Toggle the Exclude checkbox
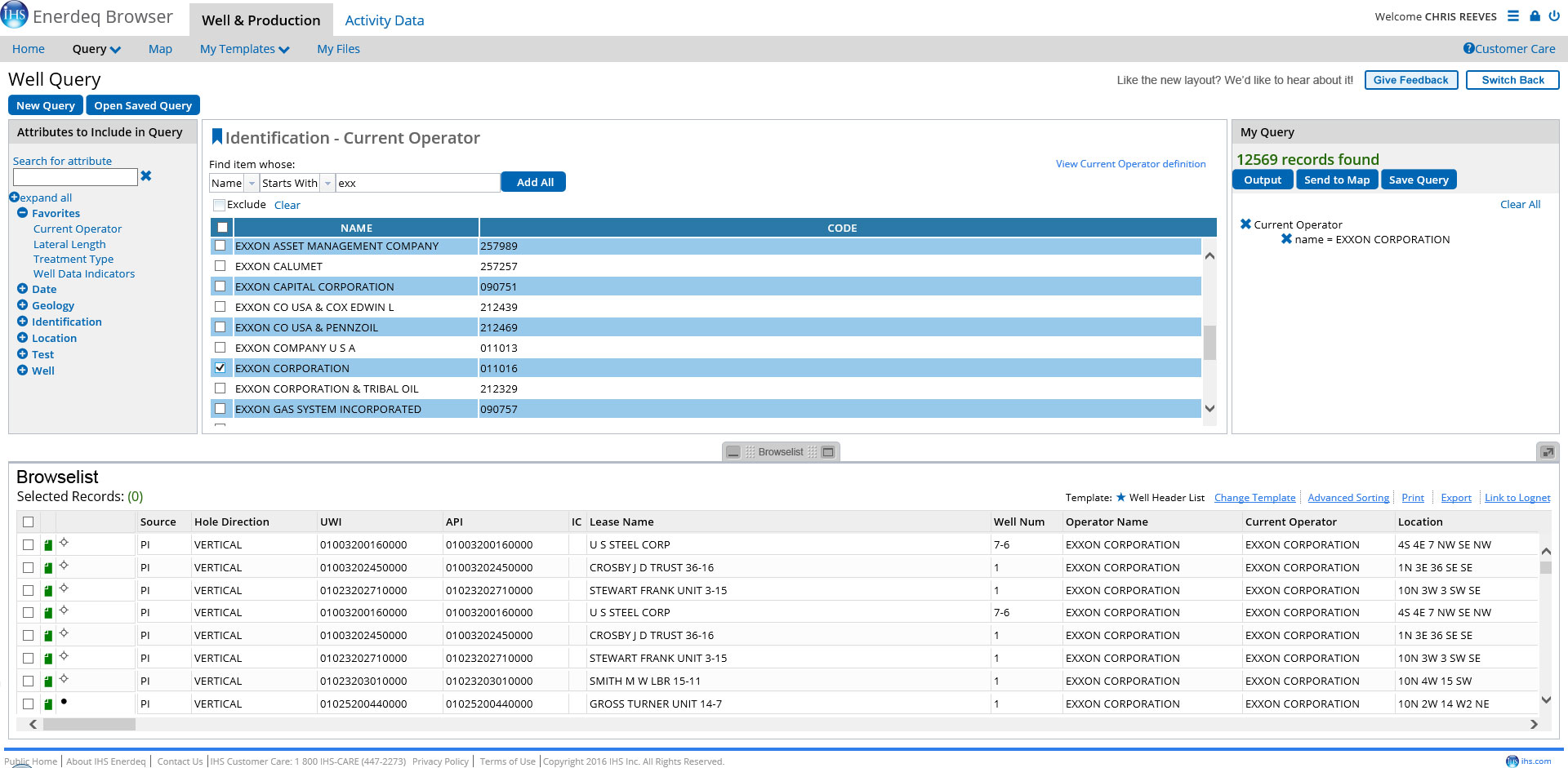This screenshot has width=1568, height=768. (219, 205)
